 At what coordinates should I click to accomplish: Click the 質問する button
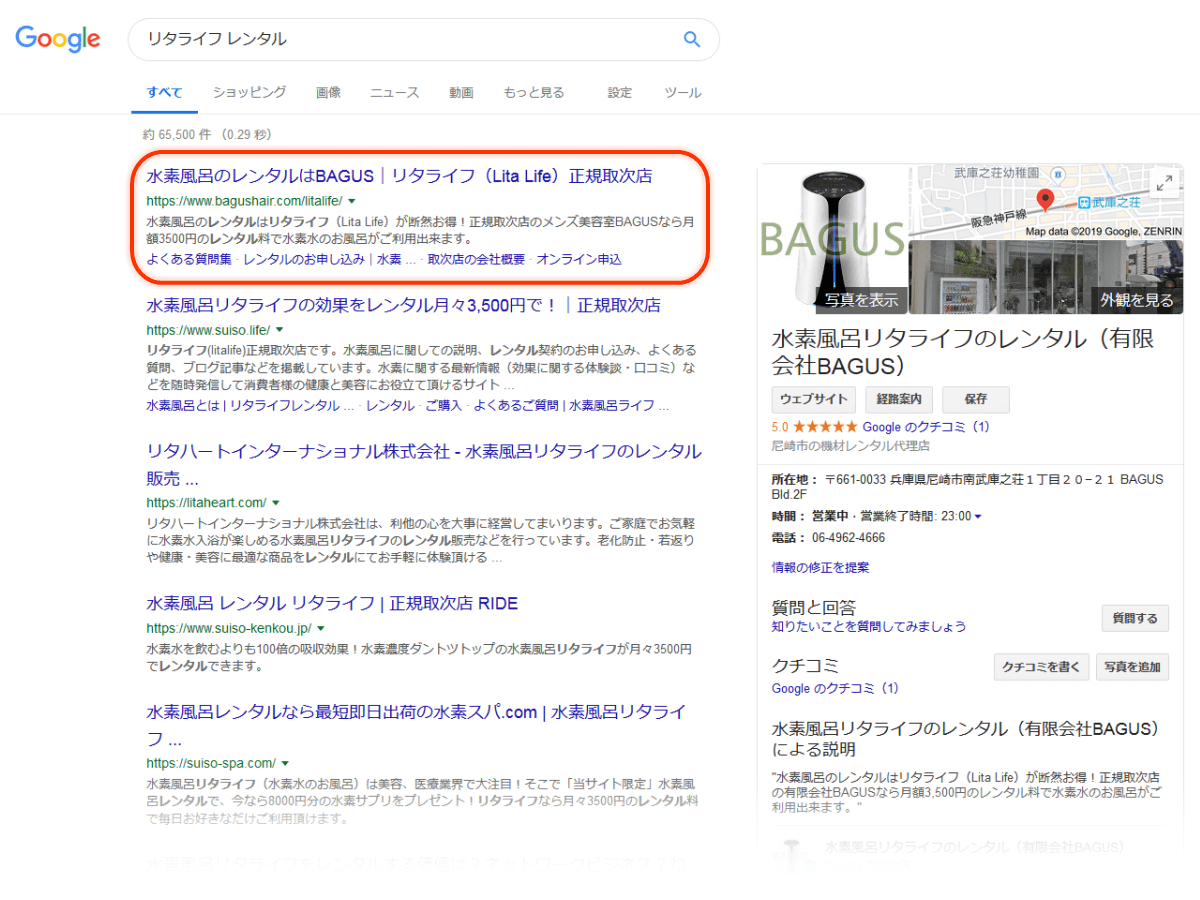(x=1135, y=619)
